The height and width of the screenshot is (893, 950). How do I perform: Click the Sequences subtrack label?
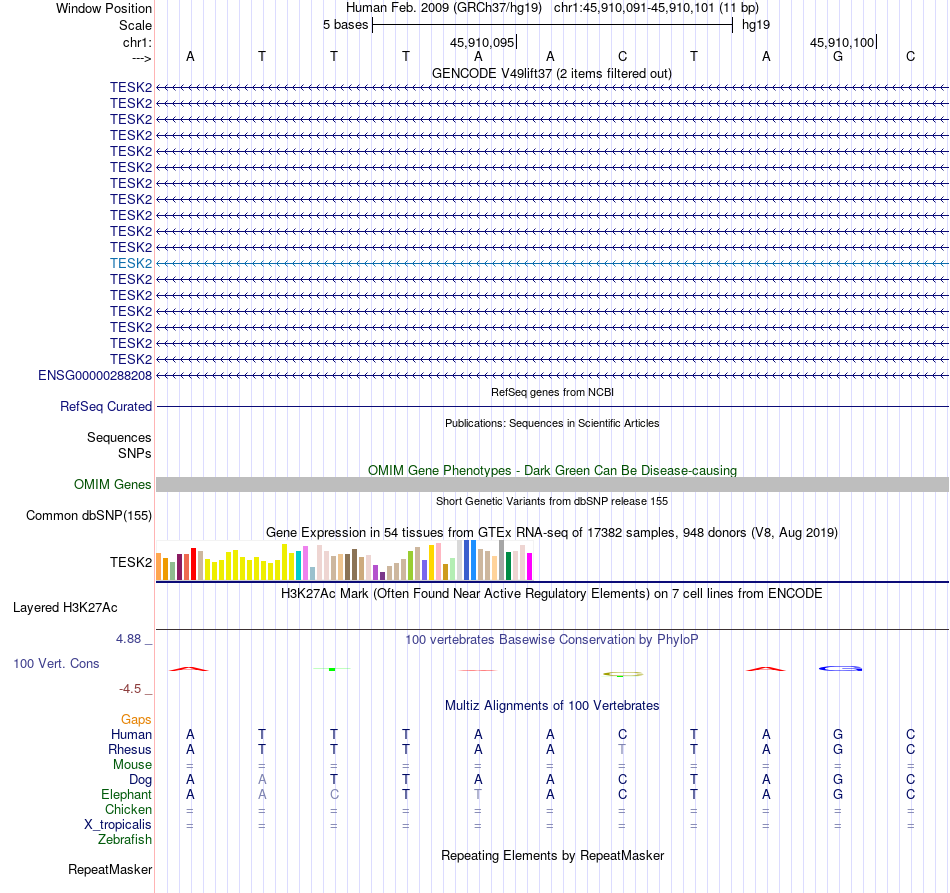119,437
